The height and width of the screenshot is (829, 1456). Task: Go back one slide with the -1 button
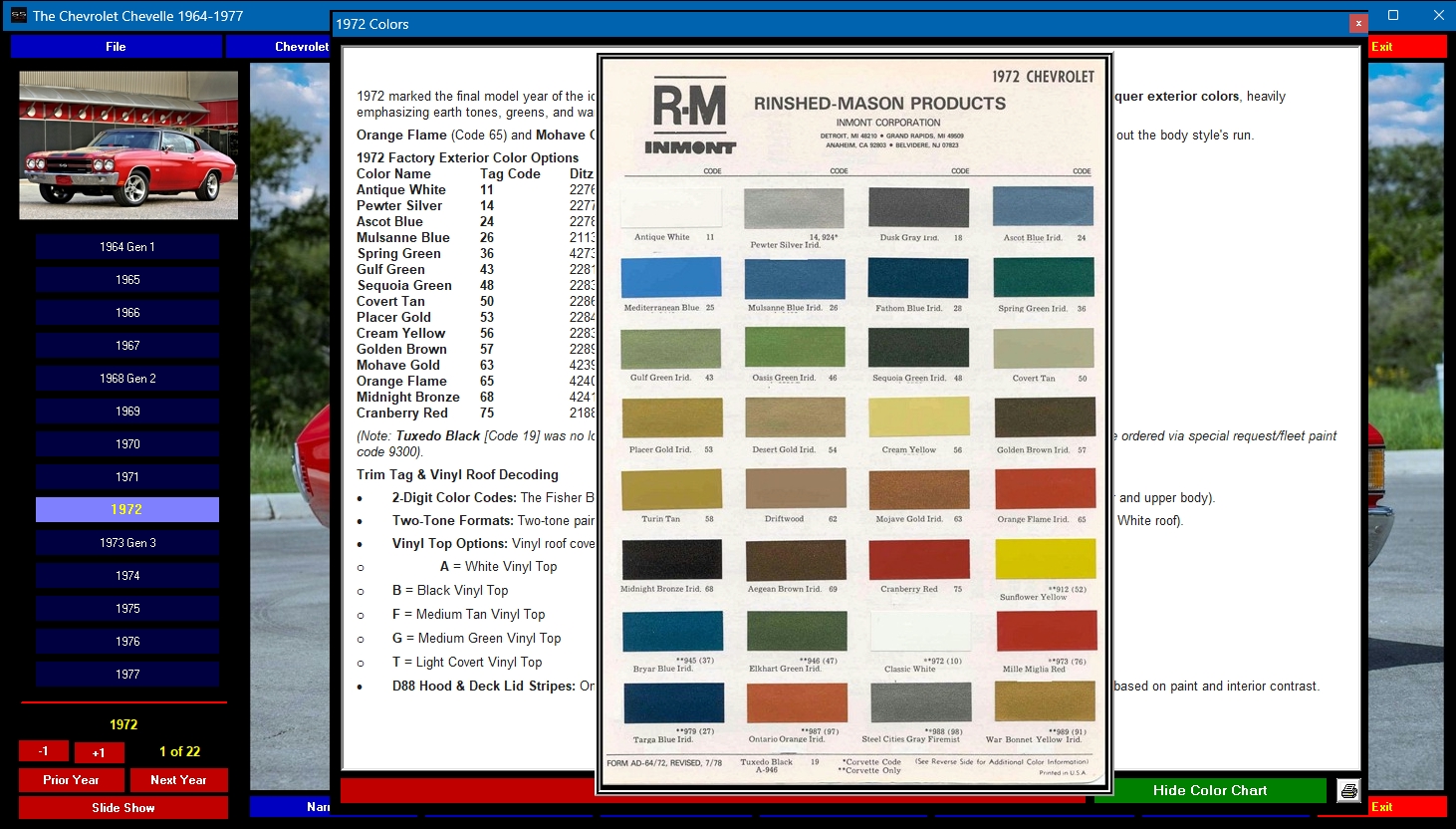[x=44, y=751]
